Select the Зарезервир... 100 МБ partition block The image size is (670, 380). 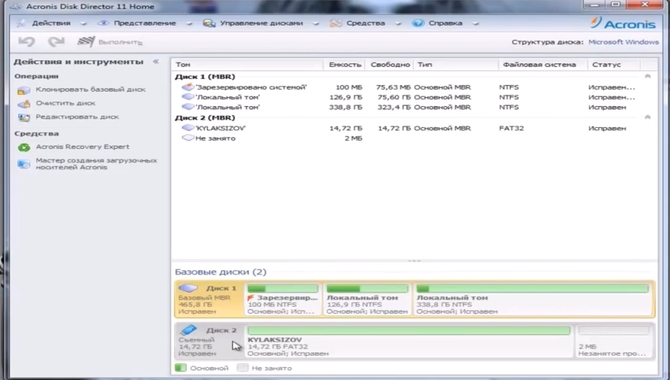[282, 299]
